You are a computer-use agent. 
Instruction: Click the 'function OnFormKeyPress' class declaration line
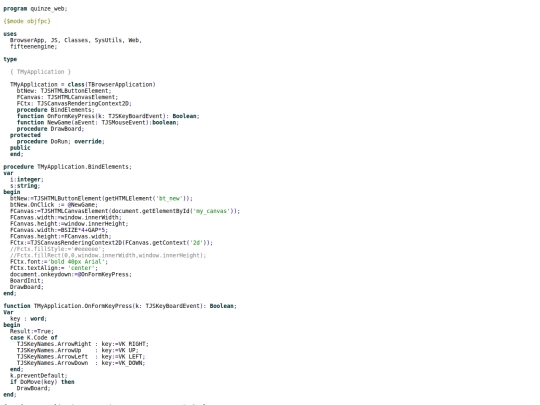(x=108, y=116)
